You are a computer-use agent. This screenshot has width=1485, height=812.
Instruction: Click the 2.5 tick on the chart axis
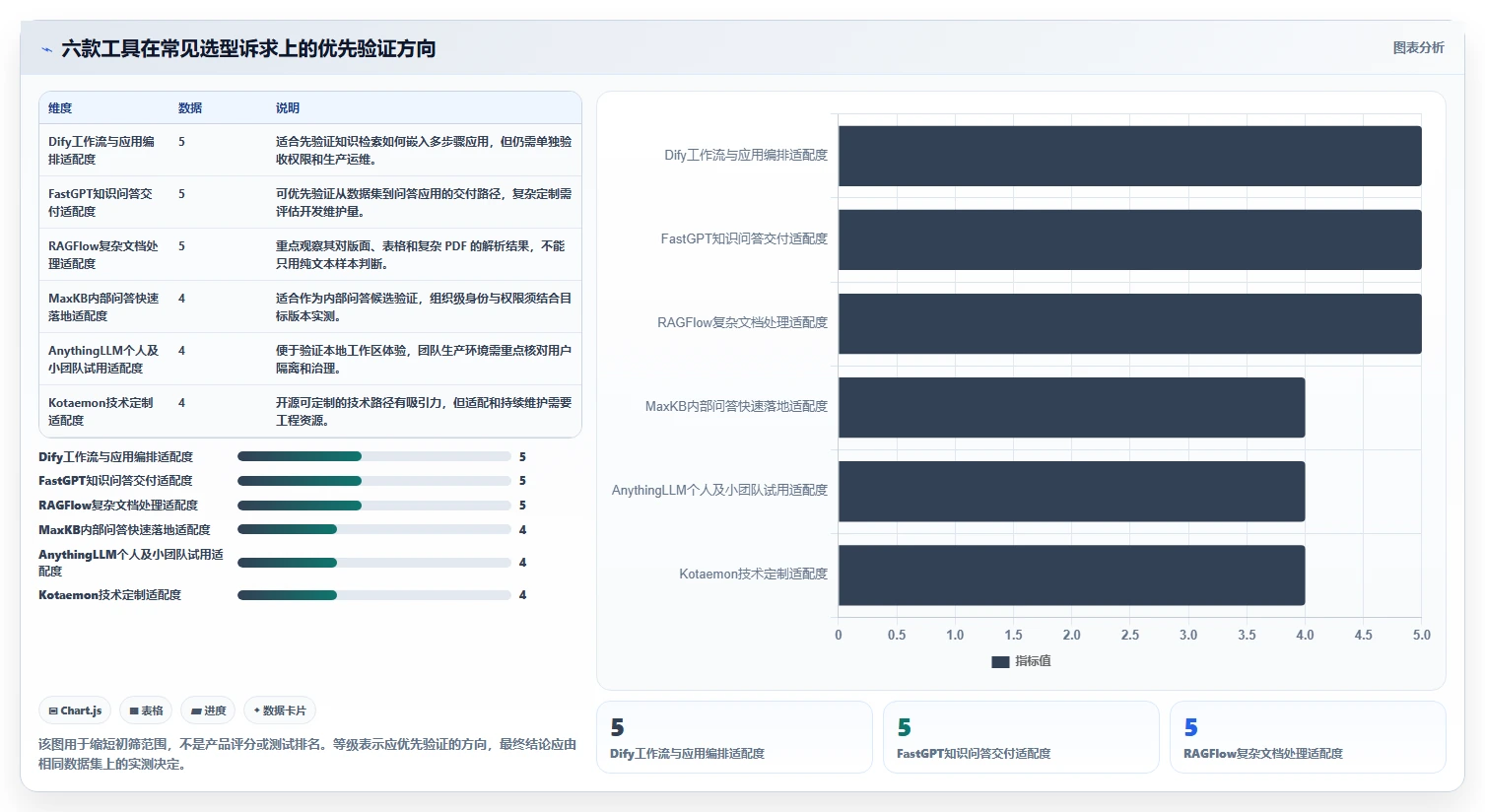point(1130,636)
